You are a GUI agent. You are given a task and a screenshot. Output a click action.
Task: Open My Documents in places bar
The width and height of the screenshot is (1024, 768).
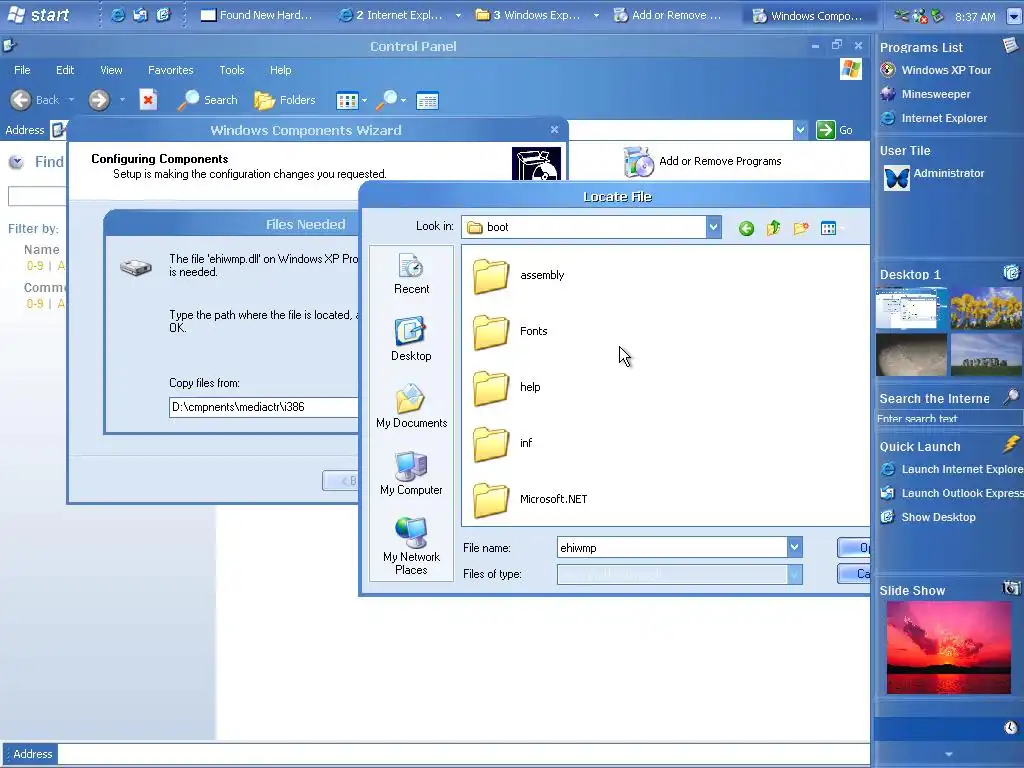(411, 406)
